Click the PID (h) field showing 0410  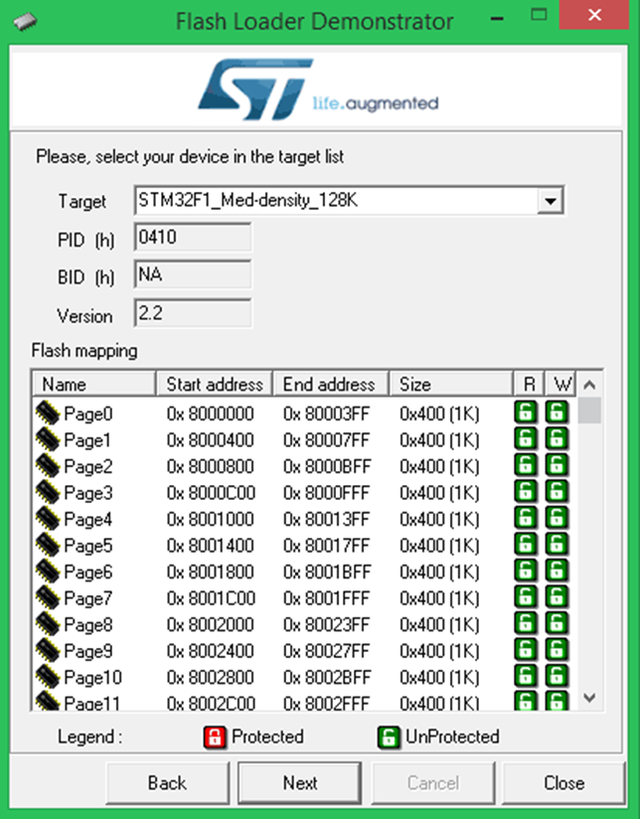193,238
